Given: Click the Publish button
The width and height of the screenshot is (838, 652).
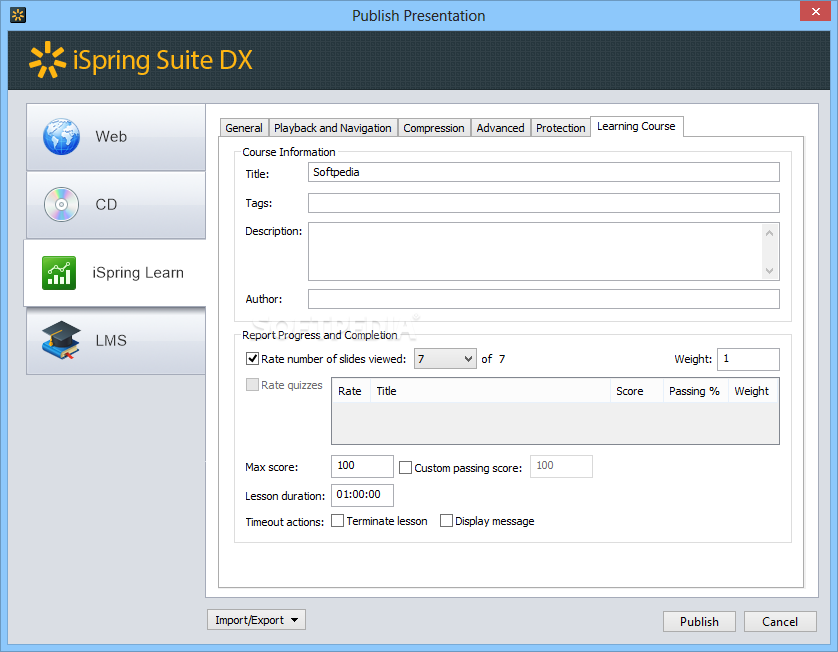Looking at the screenshot, I should (x=699, y=622).
